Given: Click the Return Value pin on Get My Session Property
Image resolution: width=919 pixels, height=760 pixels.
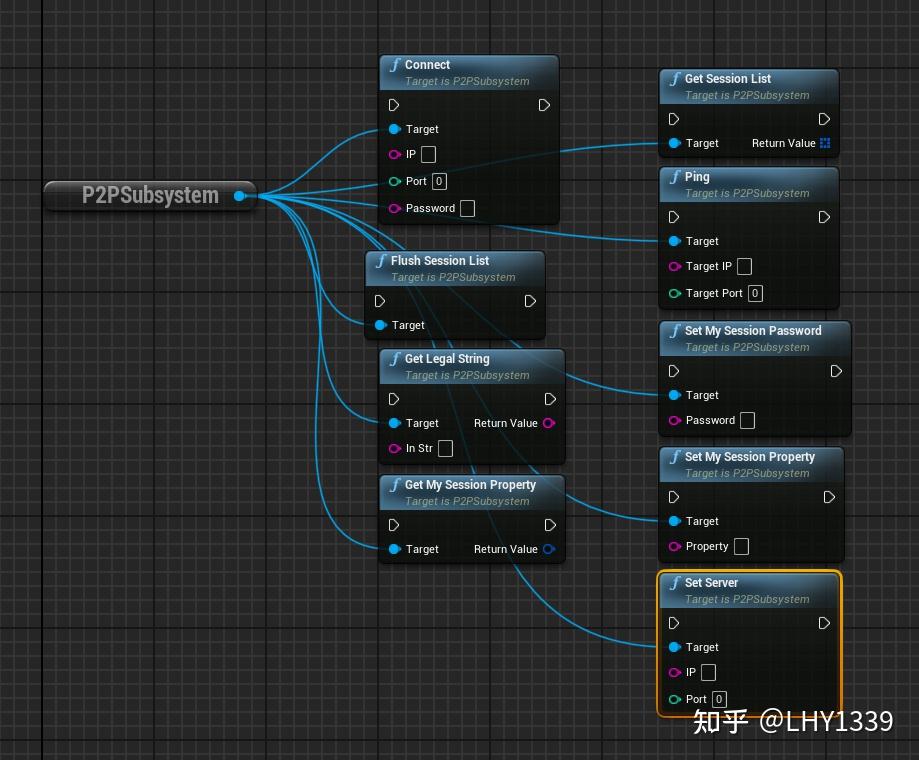Looking at the screenshot, I should point(551,549).
